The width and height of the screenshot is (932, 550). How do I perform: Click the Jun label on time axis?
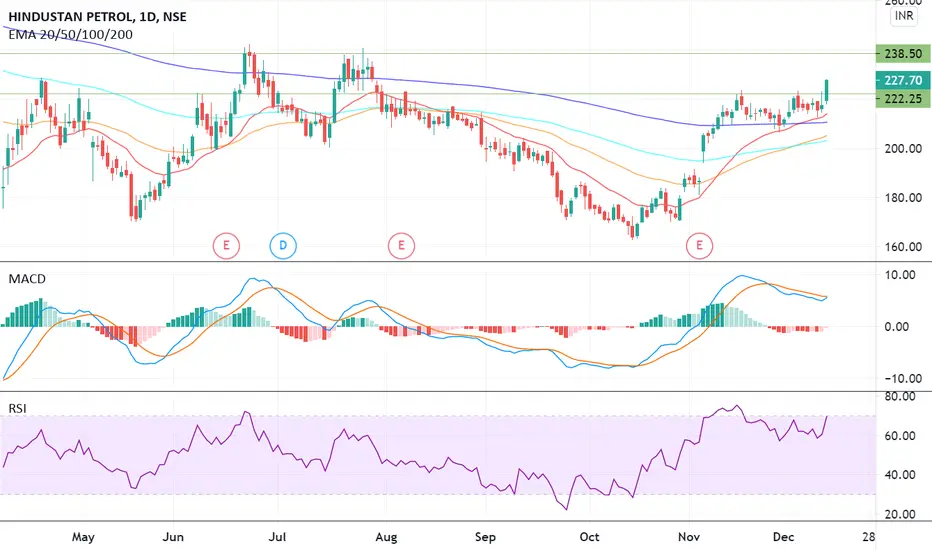(x=173, y=537)
